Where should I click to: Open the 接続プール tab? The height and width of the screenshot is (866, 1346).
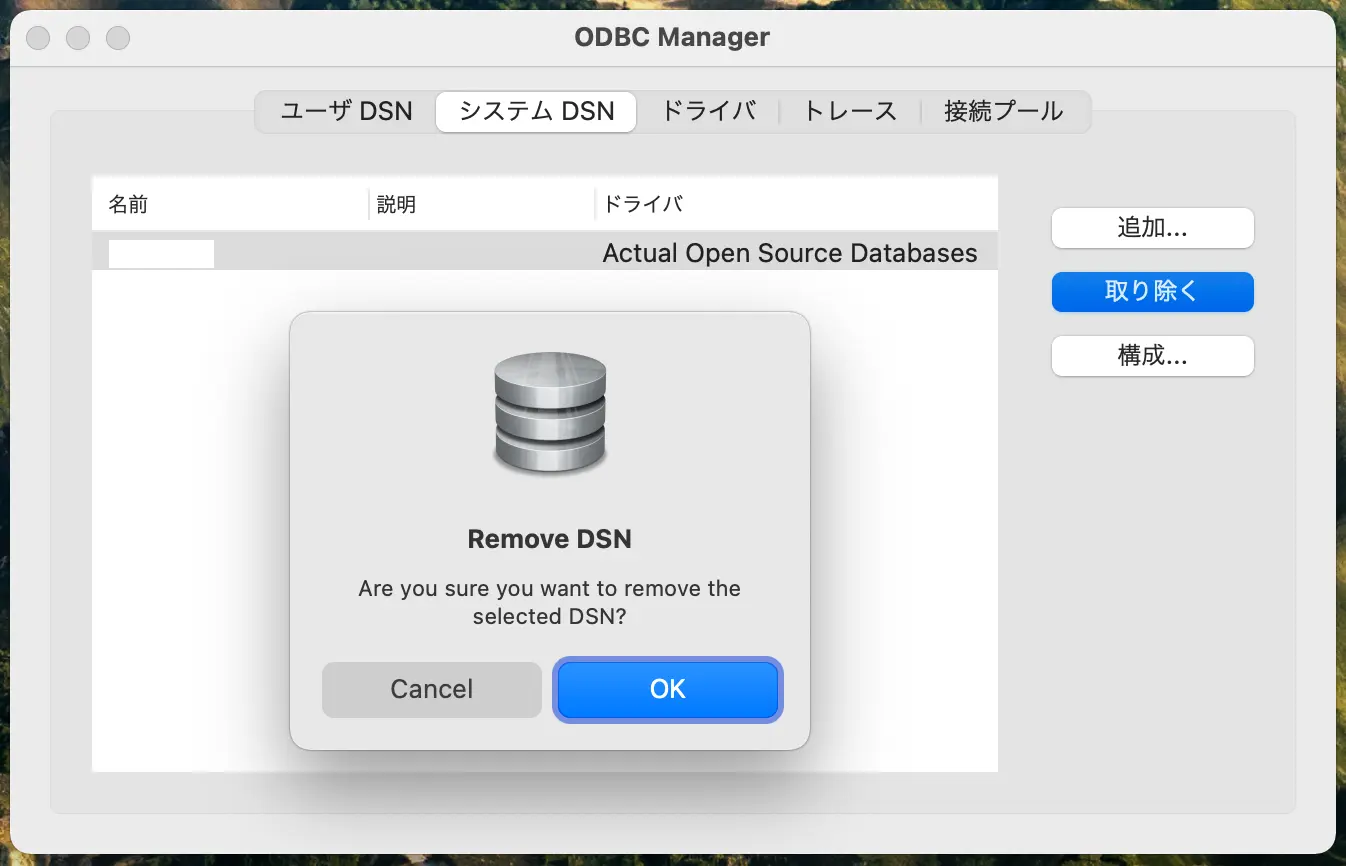coord(1003,112)
